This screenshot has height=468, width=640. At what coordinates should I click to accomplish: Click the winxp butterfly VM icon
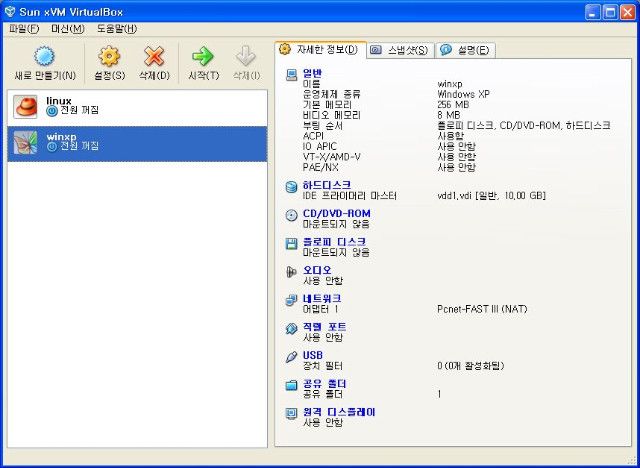pos(25,142)
